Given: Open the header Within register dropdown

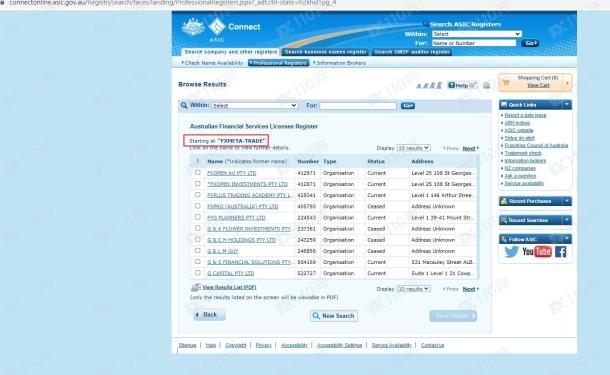Looking at the screenshot, I should click(x=477, y=34).
